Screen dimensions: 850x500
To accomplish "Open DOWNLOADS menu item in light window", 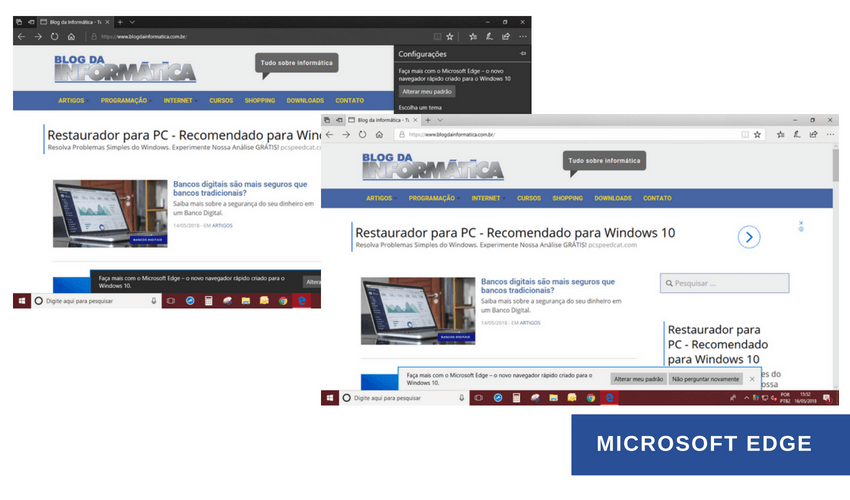I will tap(613, 198).
